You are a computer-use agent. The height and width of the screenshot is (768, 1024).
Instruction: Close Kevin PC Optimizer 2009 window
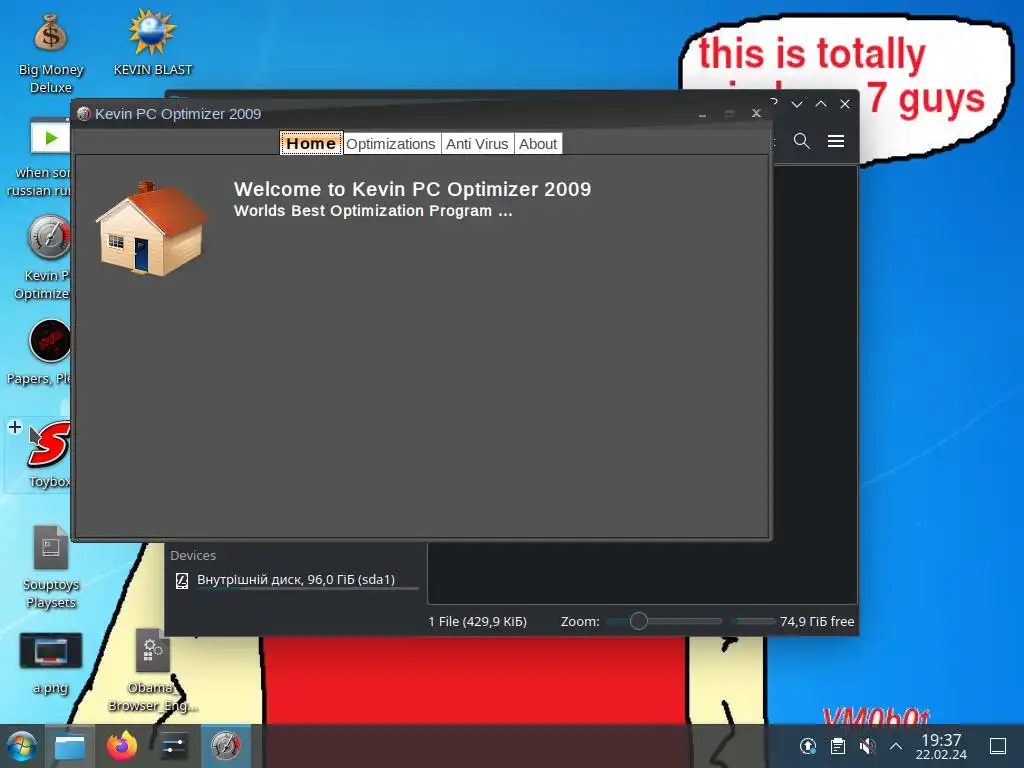click(x=756, y=113)
